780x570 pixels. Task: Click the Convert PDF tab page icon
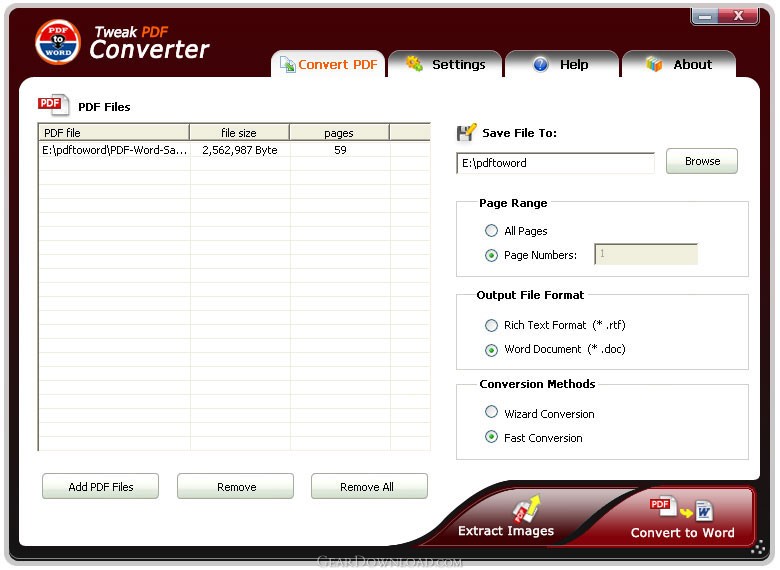point(287,65)
